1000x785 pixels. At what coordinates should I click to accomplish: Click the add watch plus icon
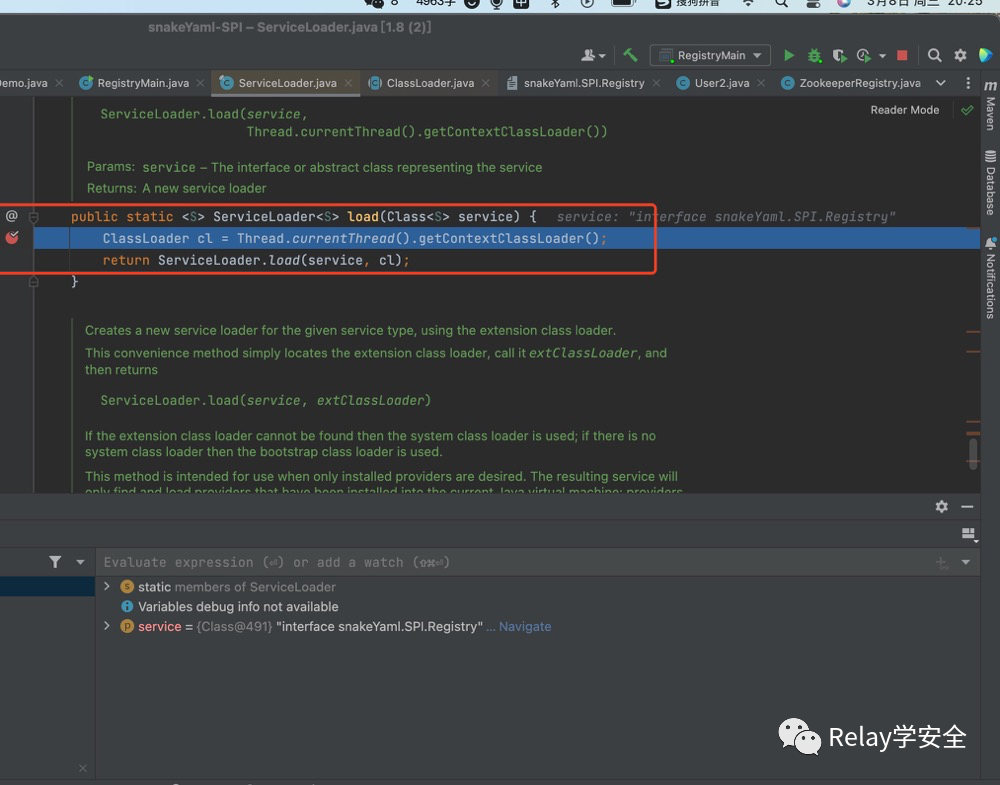tap(941, 562)
